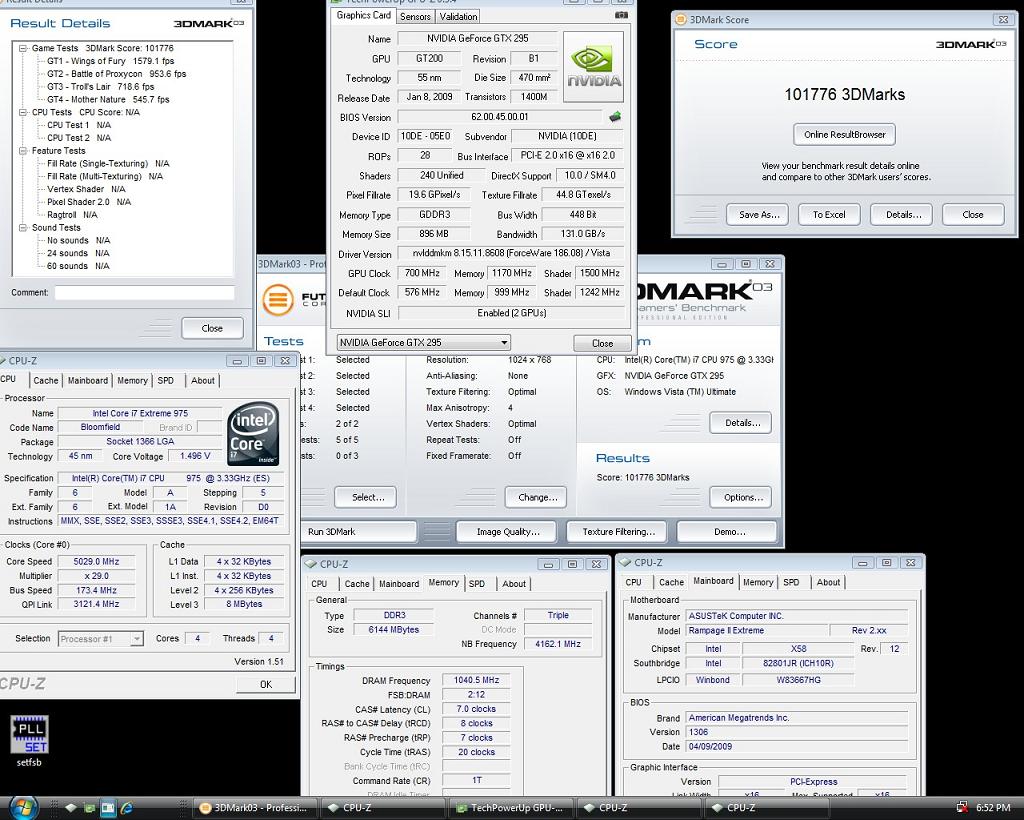
Task: Open the Processor #1 selection dropdown in CPU-Z
Action: point(101,639)
